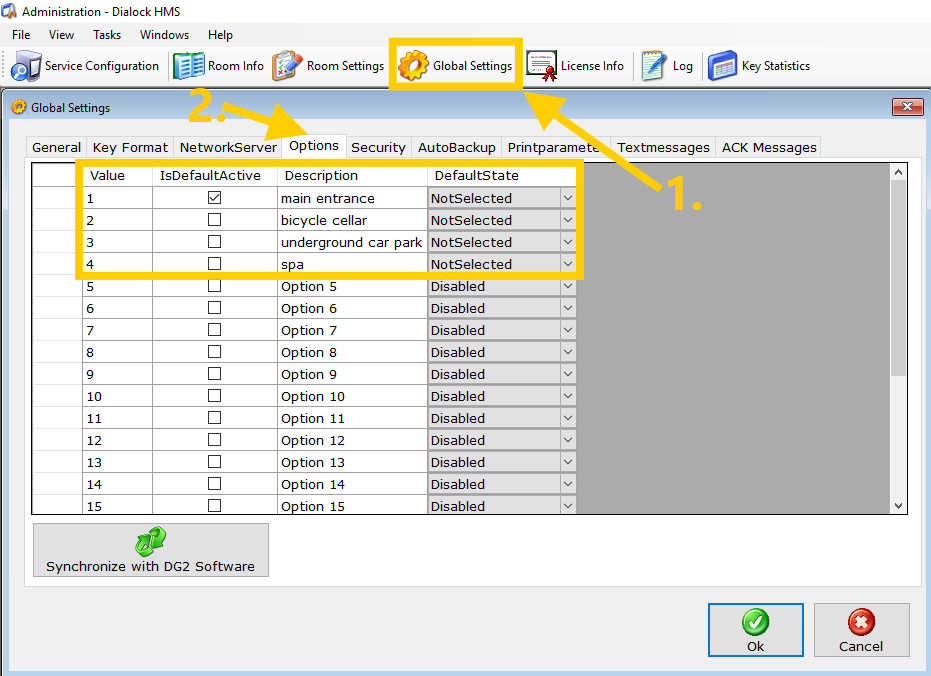This screenshot has height=676, width=931.
Task: Enable IsDefaultActive for bicycle cellar
Action: [x=214, y=220]
